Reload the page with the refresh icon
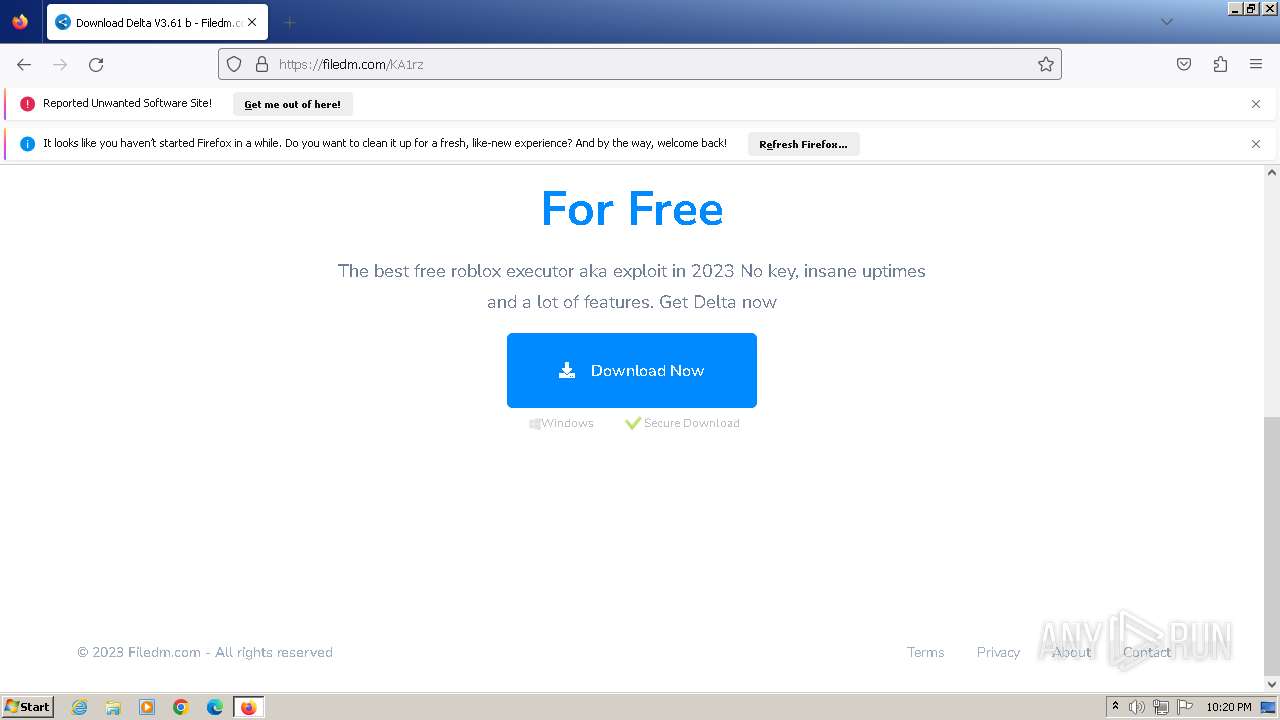1280x720 pixels. point(96,64)
